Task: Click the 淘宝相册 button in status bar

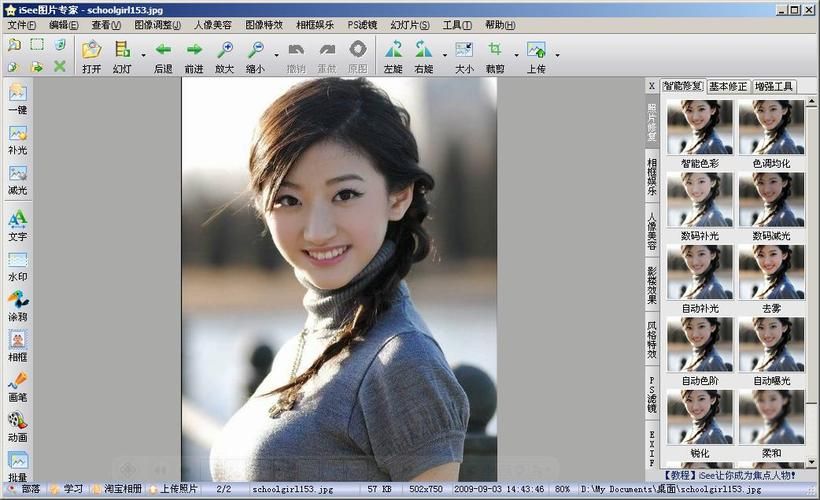Action: pyautogui.click(x=117, y=489)
